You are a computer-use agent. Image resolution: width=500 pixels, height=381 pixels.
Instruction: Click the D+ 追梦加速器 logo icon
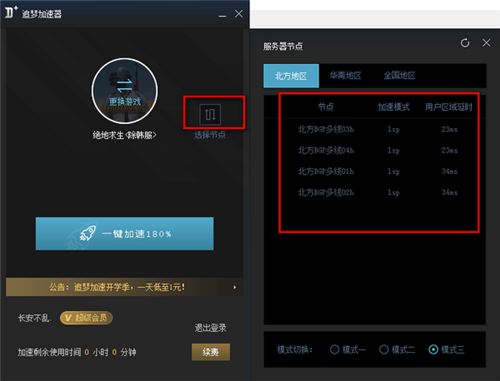(11, 13)
